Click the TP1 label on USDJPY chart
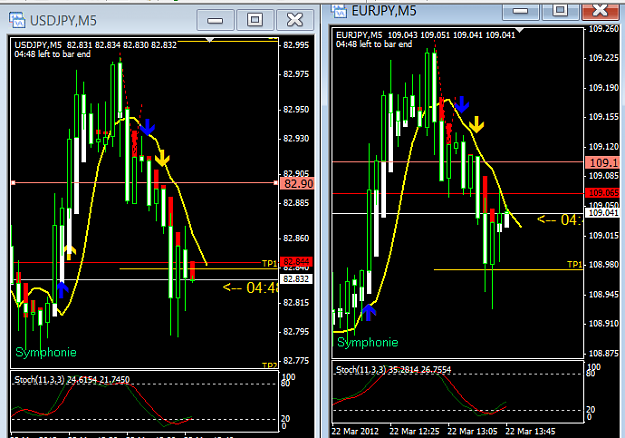This screenshot has width=625, height=438. [269, 263]
